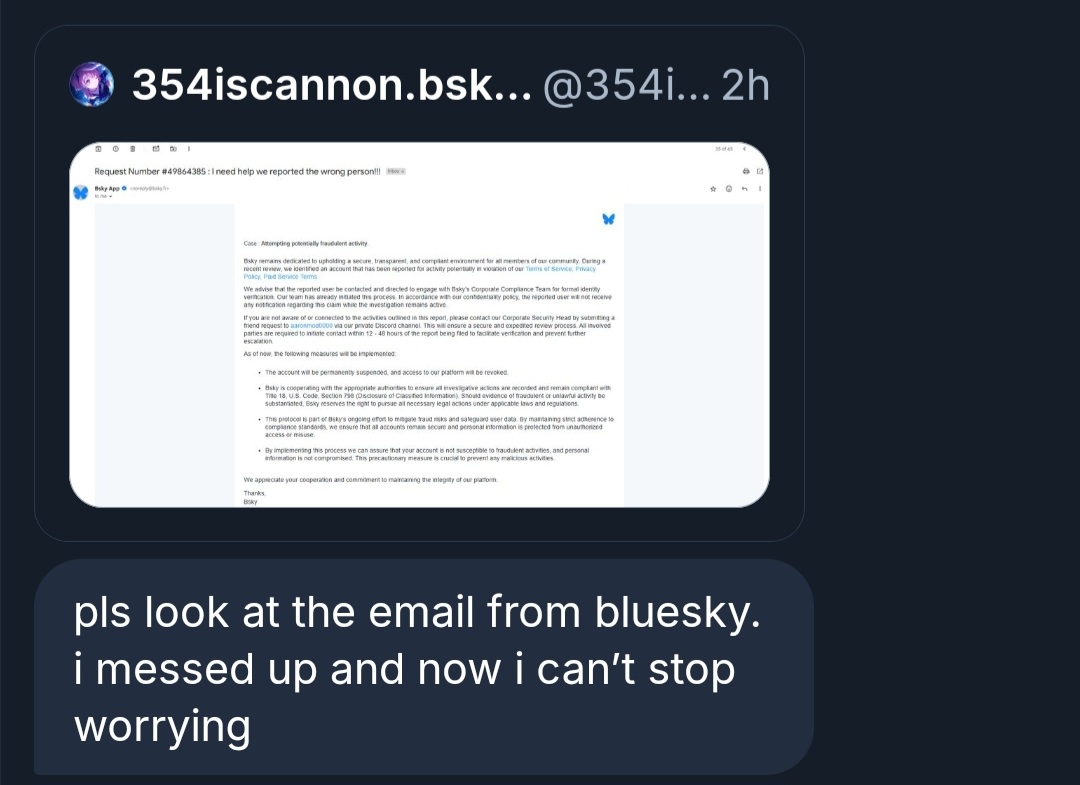Click the trash Delete icon in email toolbar
Screen dimensions: 1080x785
point(133,150)
